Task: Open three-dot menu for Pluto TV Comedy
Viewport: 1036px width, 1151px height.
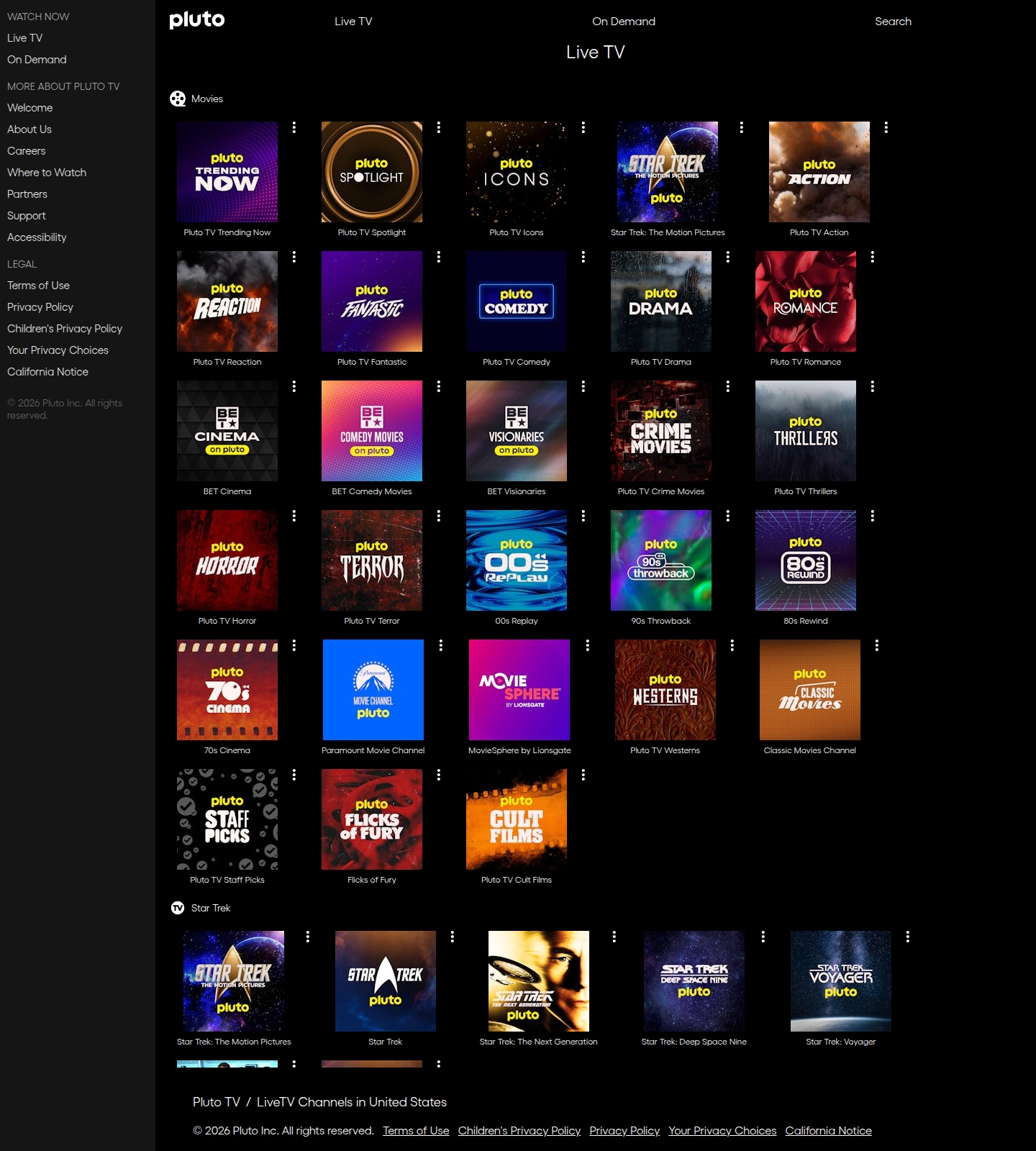Action: [x=583, y=257]
